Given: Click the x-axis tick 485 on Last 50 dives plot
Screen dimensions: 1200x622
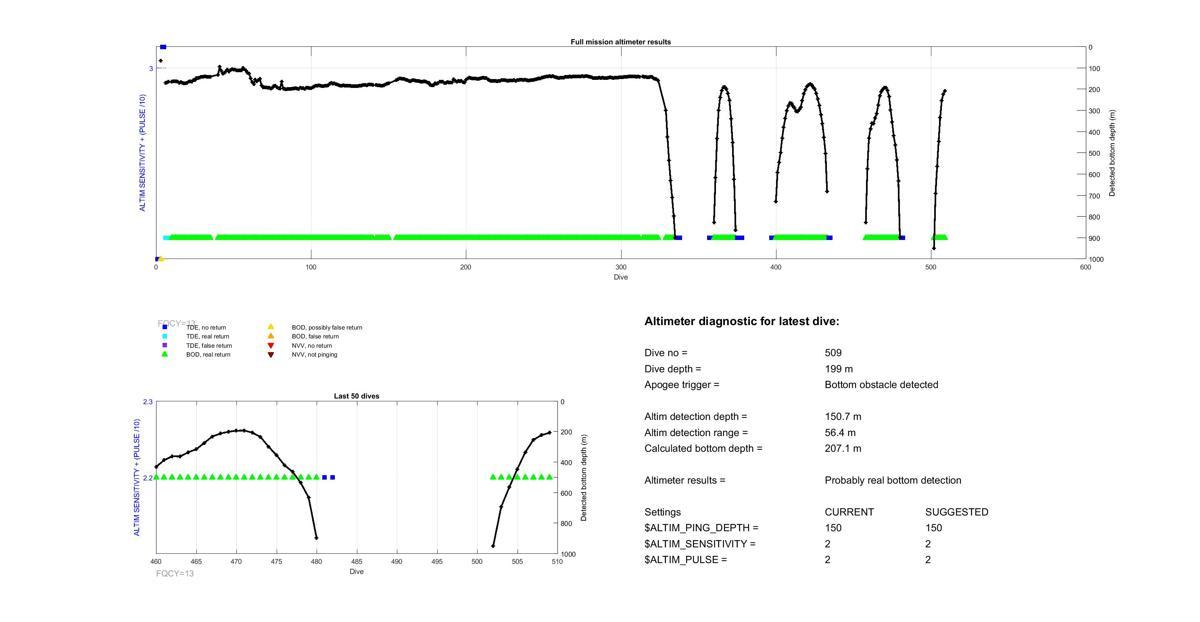Looking at the screenshot, I should pyautogui.click(x=357, y=562).
